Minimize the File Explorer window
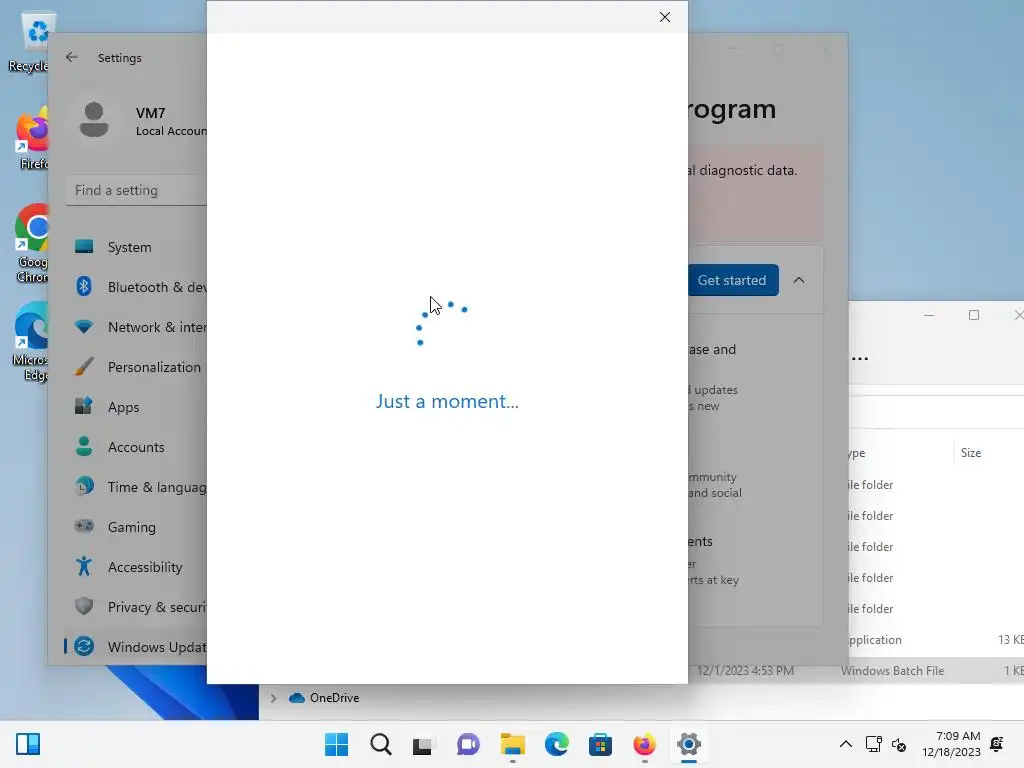 pos(929,315)
